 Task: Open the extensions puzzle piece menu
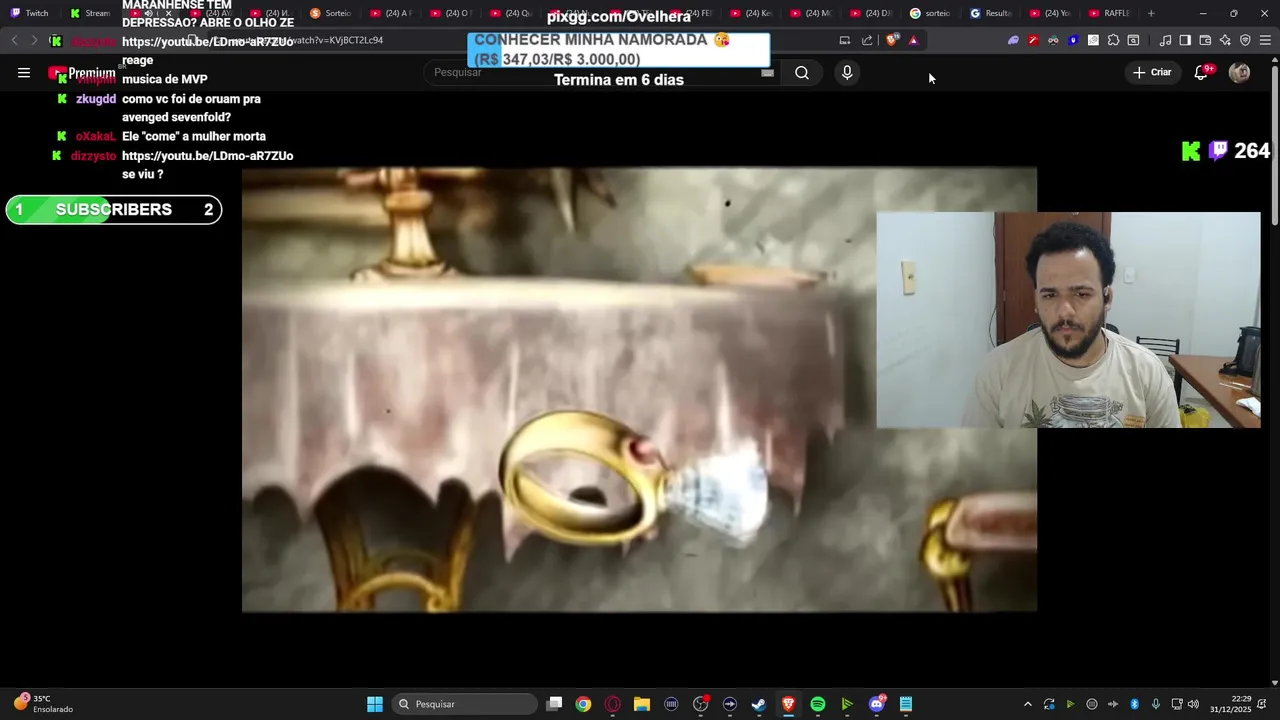(1113, 40)
